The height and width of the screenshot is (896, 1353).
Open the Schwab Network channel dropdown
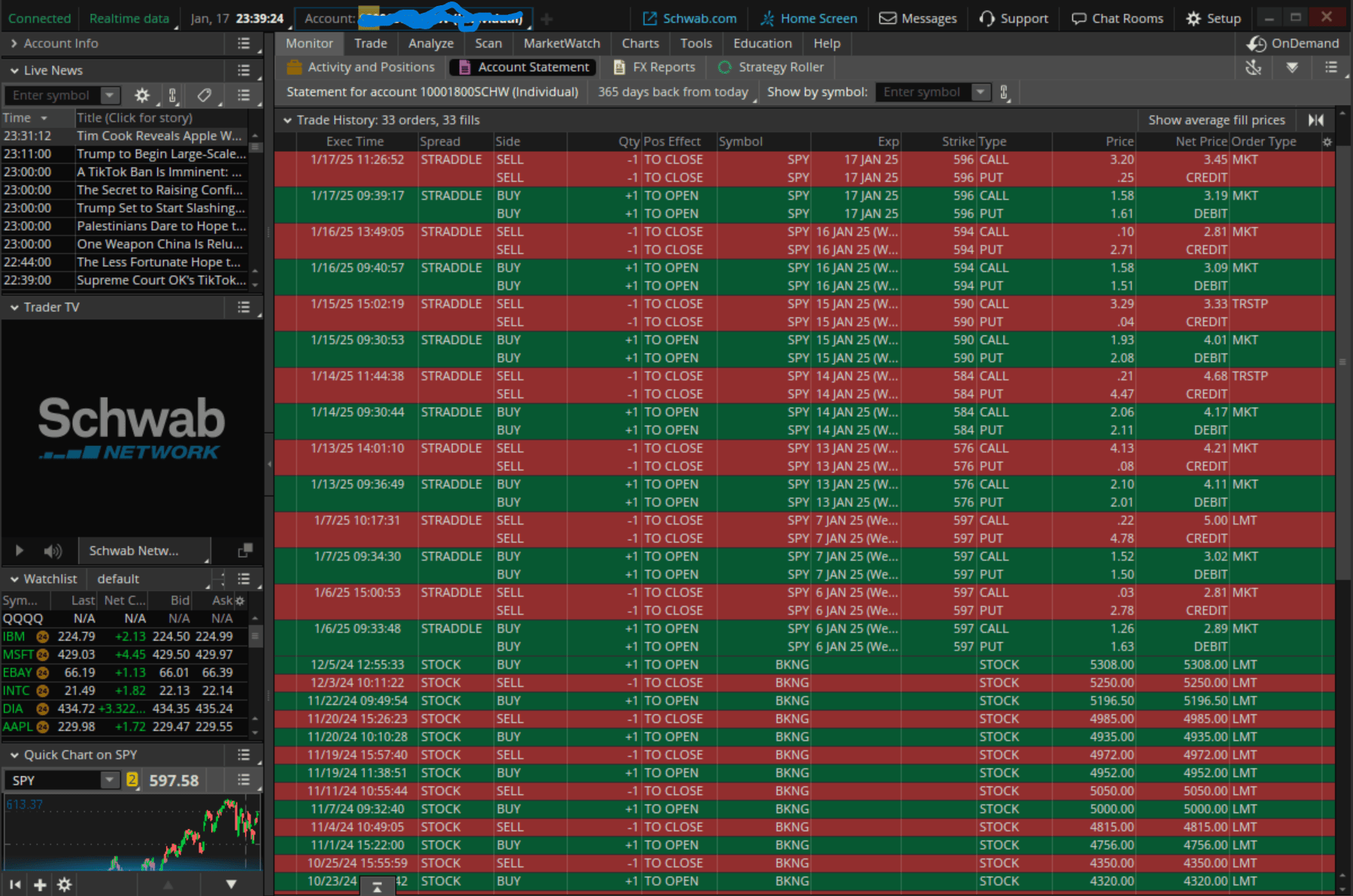point(144,551)
